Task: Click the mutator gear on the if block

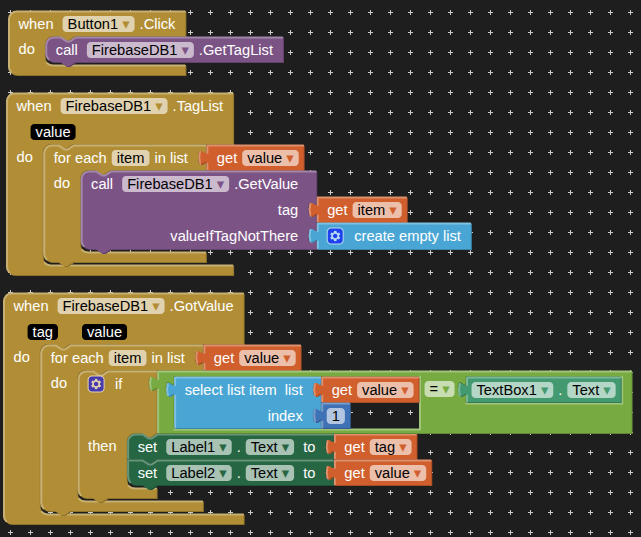Action: 96,384
